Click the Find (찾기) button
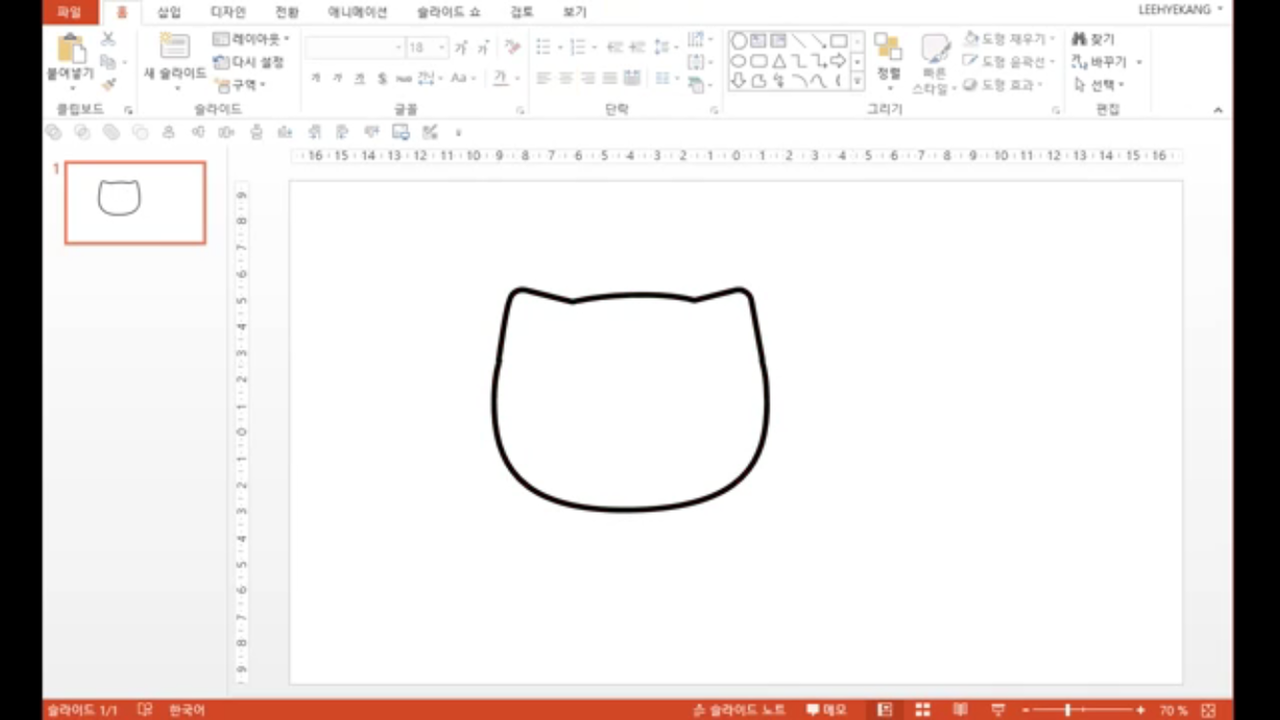 click(x=1093, y=39)
